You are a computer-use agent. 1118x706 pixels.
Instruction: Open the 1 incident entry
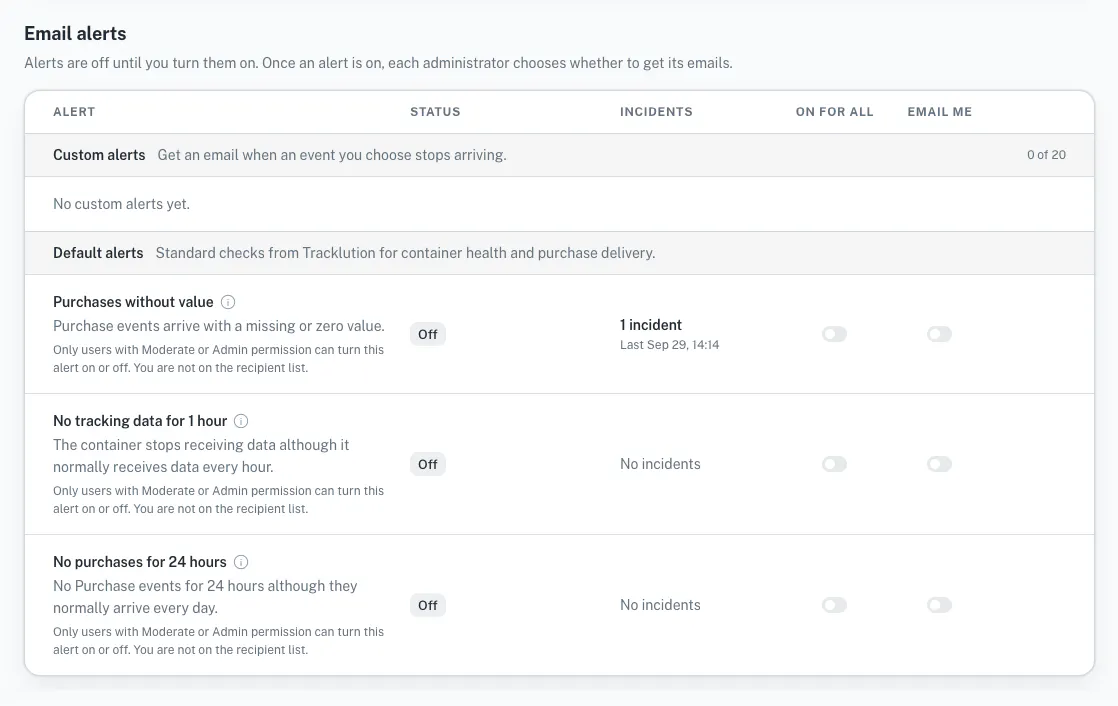[651, 325]
